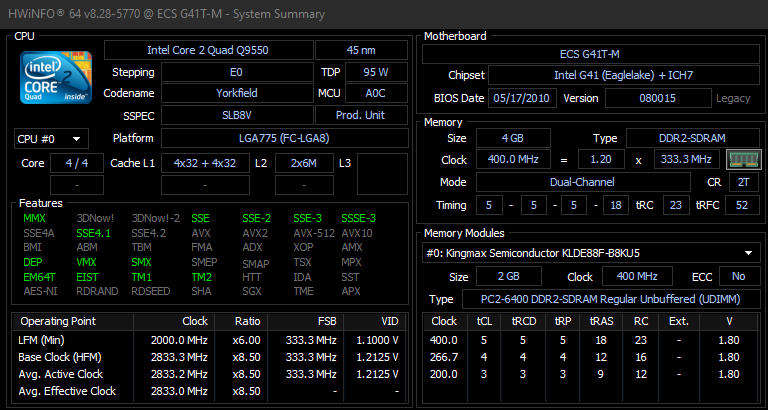The image size is (768, 410).
Task: Click the Base Clock (HFM) row label
Action: 60,357
